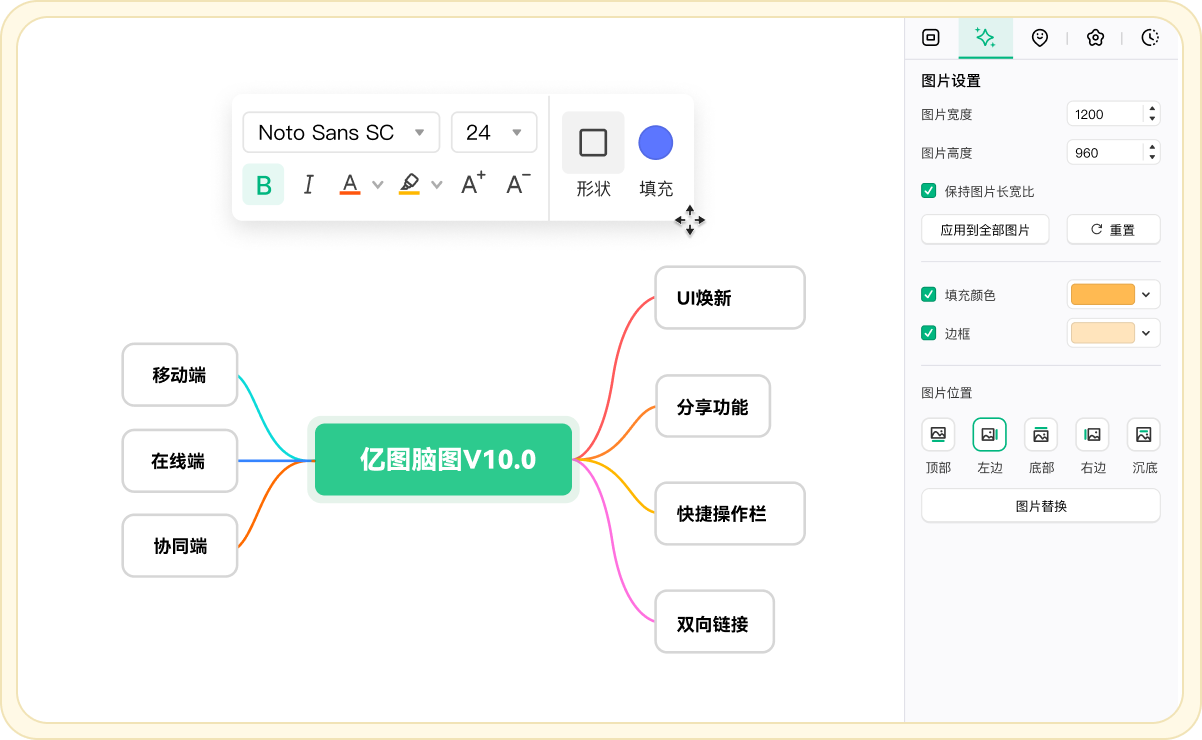The height and width of the screenshot is (740, 1202).
Task: Click the 重置 reset button
Action: tap(1113, 229)
